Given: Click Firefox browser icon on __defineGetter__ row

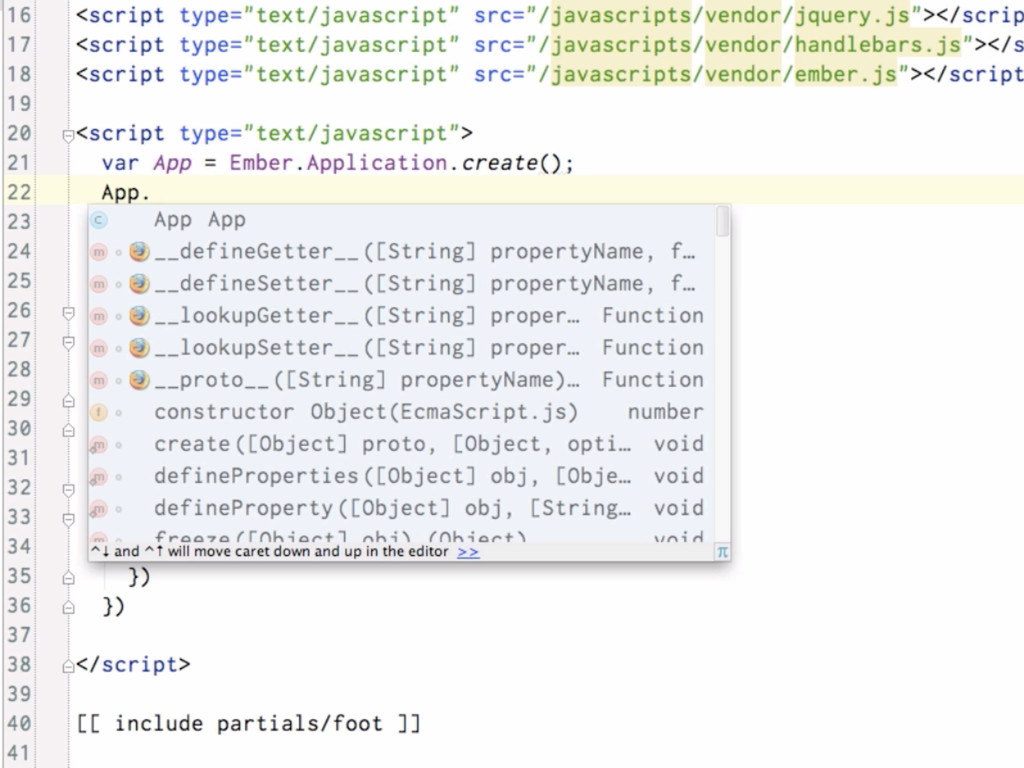Looking at the screenshot, I should point(139,251).
